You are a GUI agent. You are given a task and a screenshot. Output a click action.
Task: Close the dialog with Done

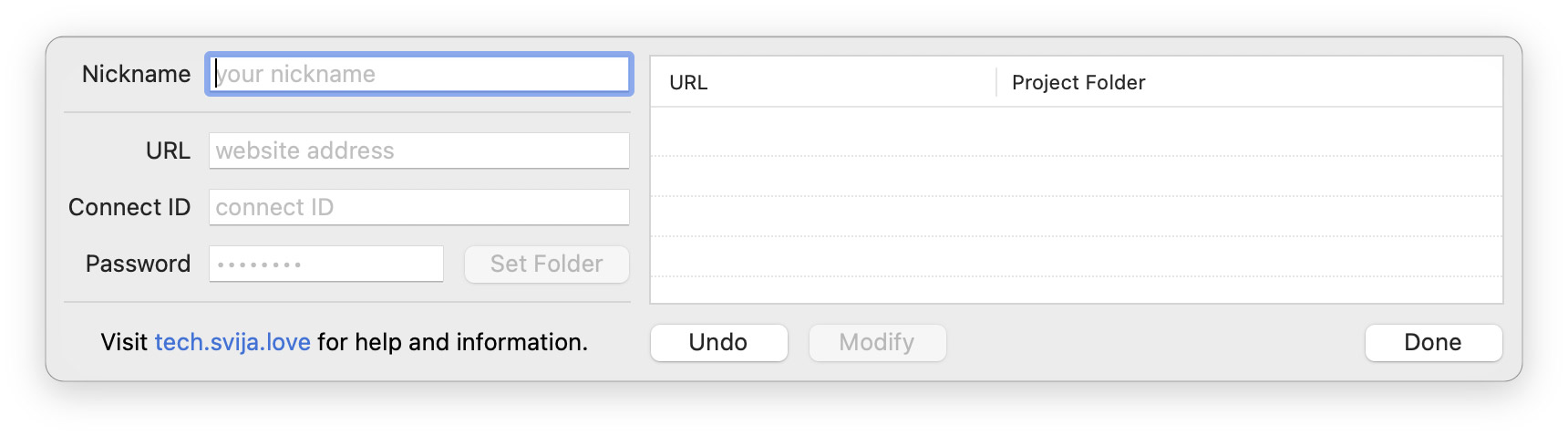[1433, 342]
